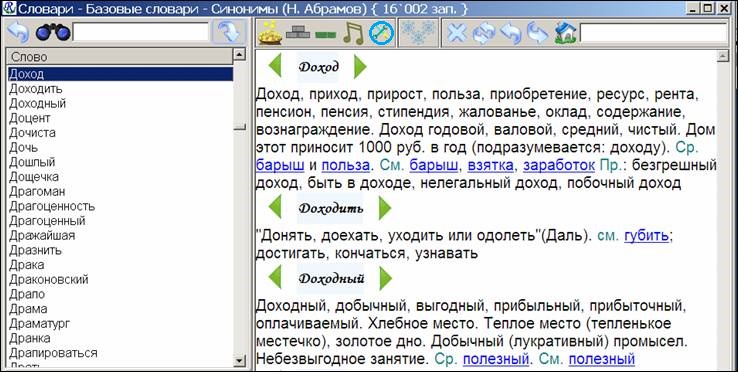Click green left arrow beside Доходить heading

pyautogui.click(x=275, y=207)
